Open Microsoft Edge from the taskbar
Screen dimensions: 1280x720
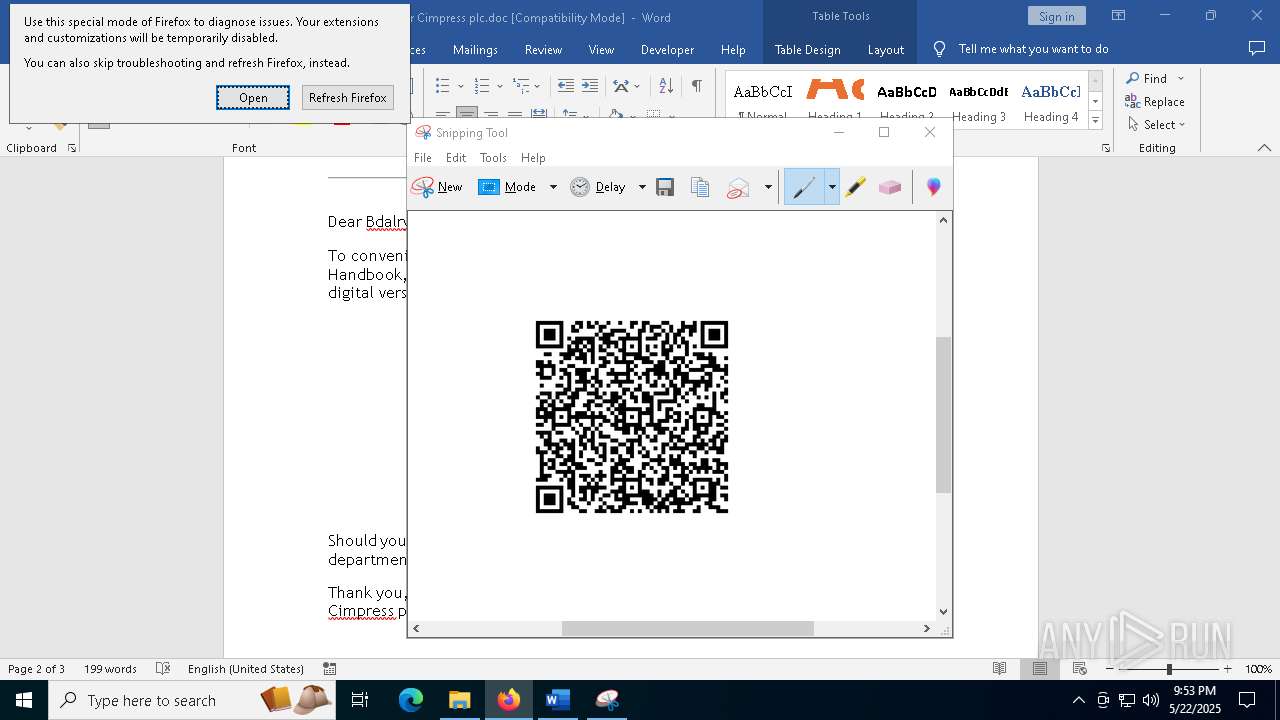(x=411, y=700)
